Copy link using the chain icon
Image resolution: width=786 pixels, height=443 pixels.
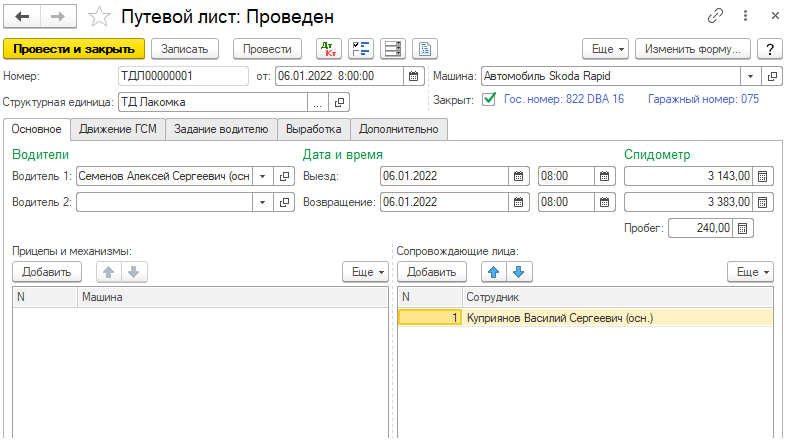[715, 17]
